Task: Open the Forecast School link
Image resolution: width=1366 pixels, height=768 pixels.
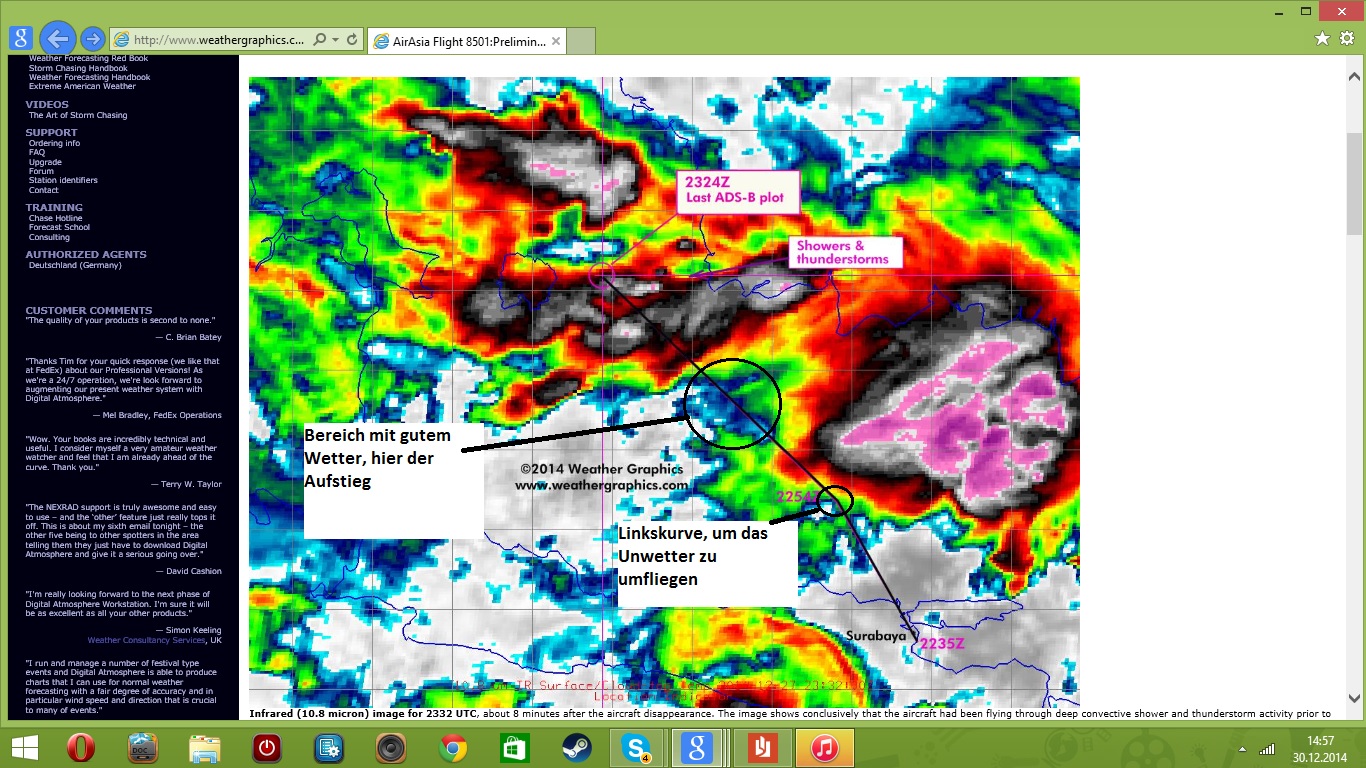Action: pyautogui.click(x=59, y=227)
